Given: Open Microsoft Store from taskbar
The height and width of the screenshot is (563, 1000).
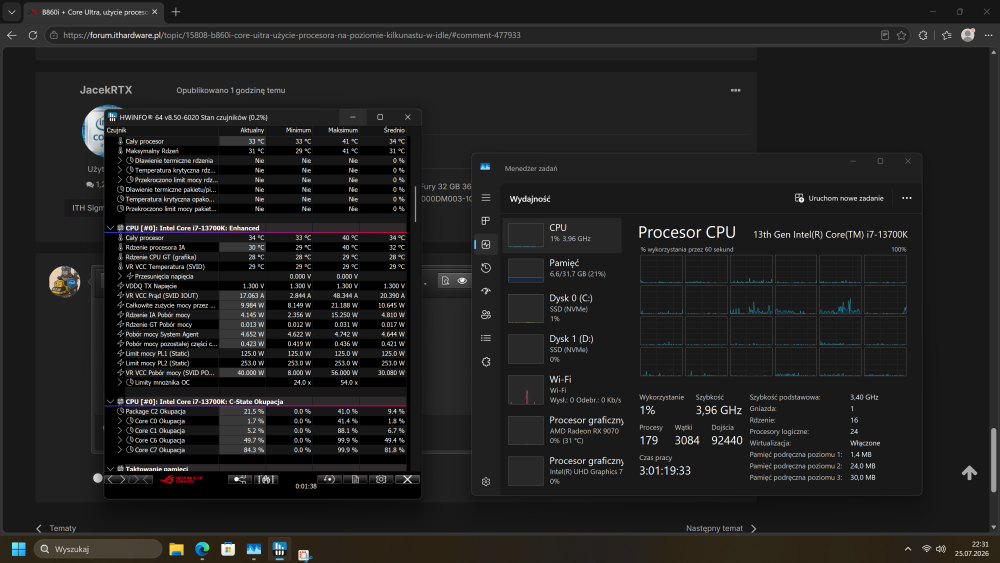Looking at the screenshot, I should [228, 549].
